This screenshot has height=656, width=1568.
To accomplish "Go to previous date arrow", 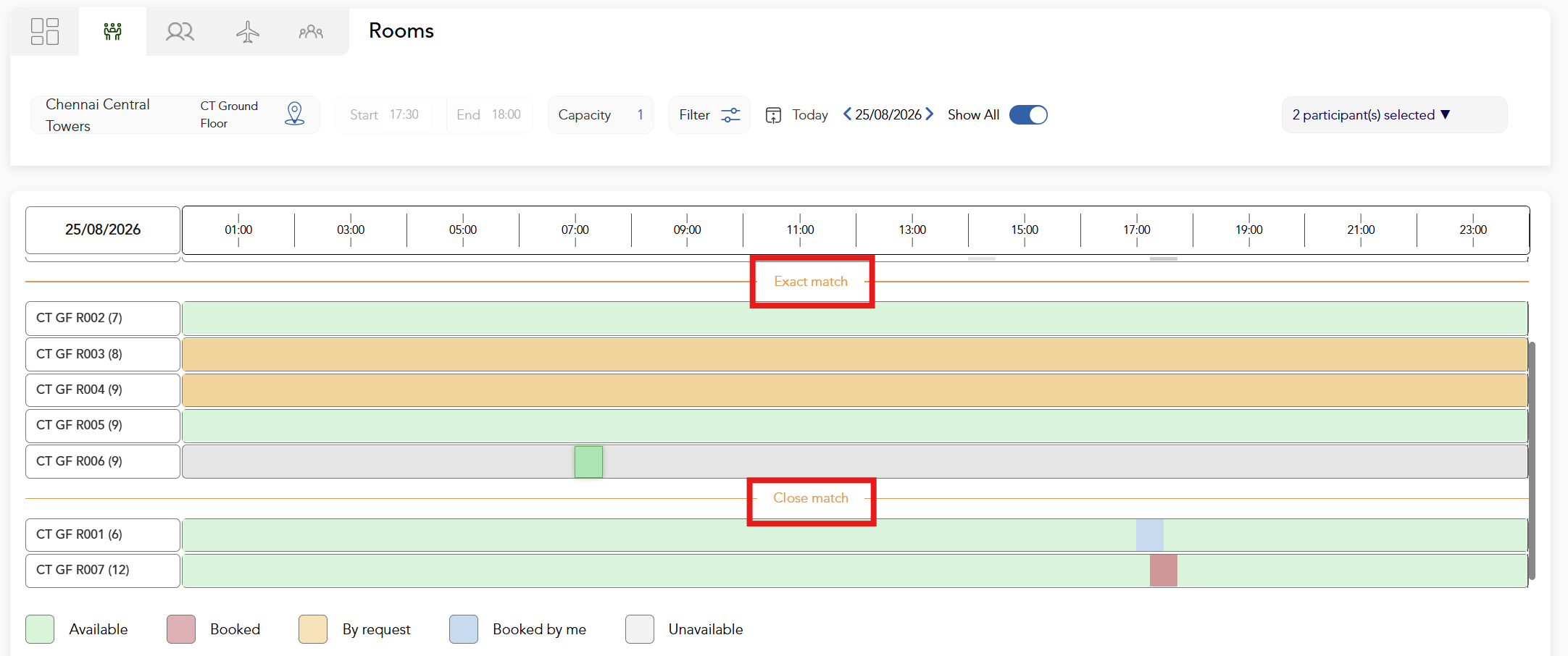I will click(x=847, y=114).
